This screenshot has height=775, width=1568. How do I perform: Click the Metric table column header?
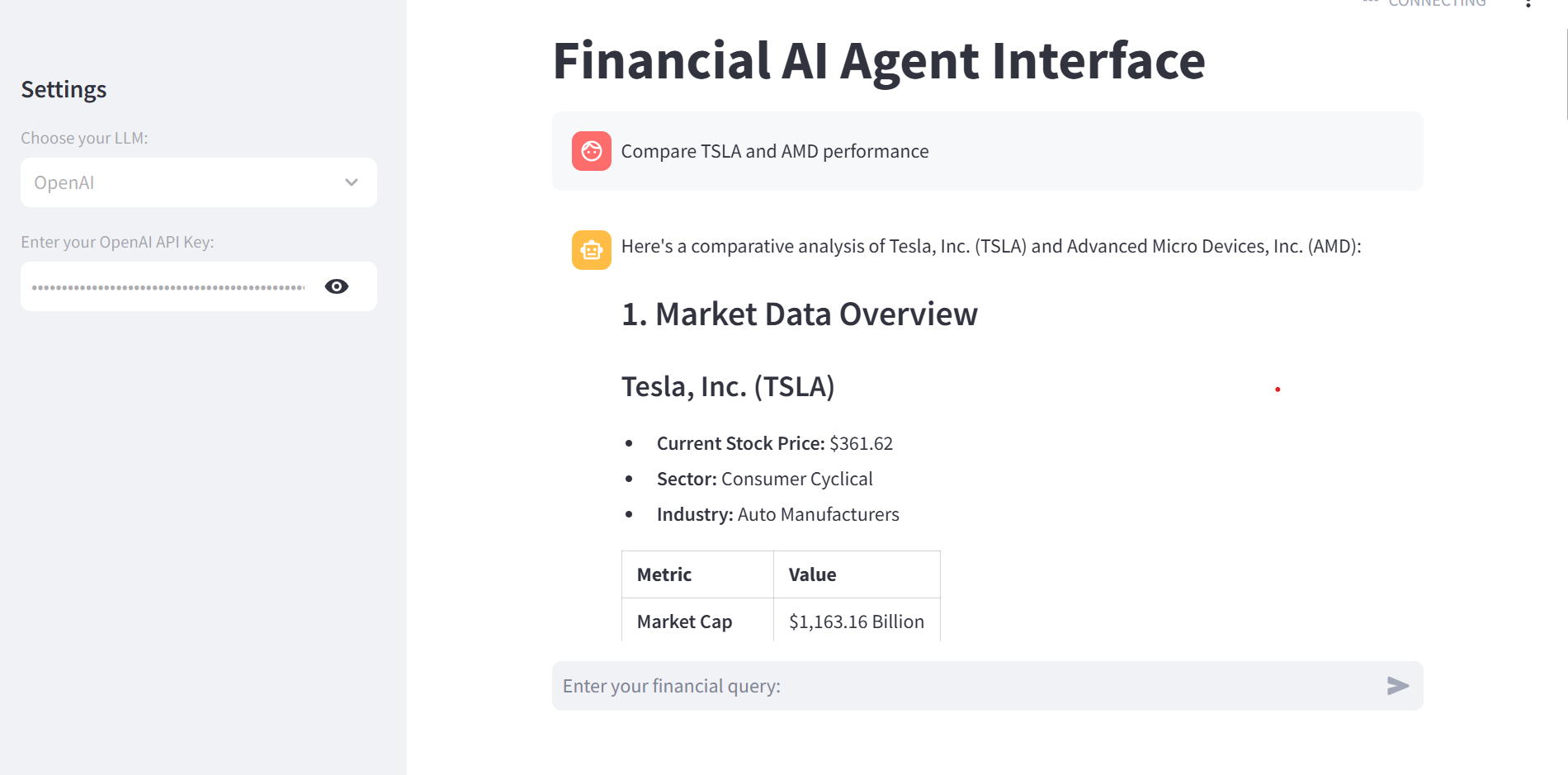664,574
